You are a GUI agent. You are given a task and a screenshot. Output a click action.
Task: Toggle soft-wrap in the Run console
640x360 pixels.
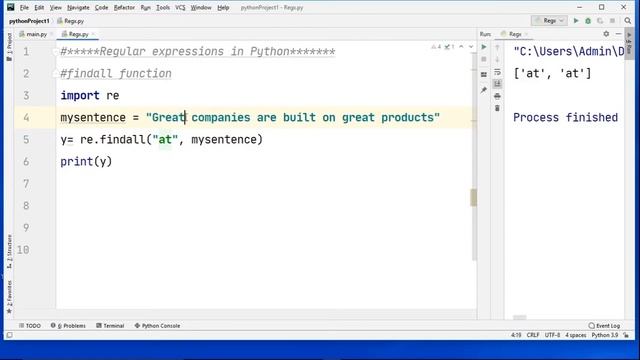tap(497, 72)
